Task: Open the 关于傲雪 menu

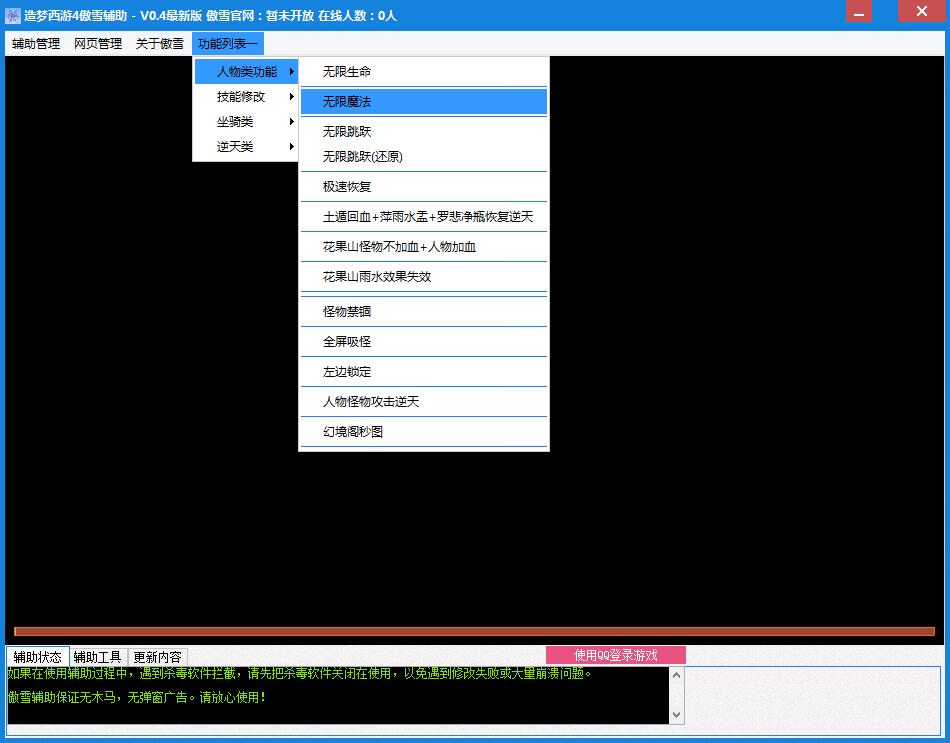Action: point(160,44)
